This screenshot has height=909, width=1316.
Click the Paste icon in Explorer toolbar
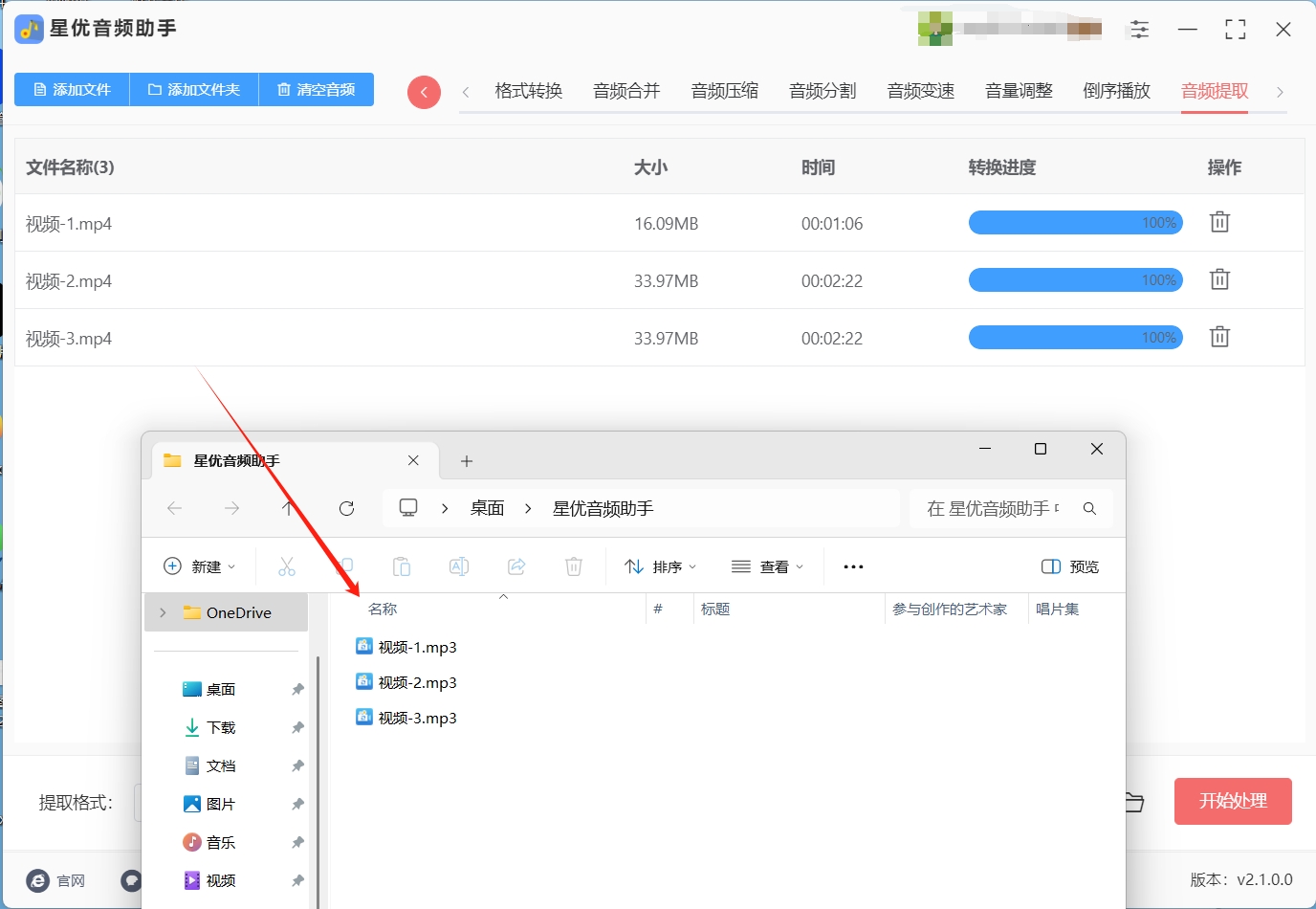pyautogui.click(x=402, y=566)
